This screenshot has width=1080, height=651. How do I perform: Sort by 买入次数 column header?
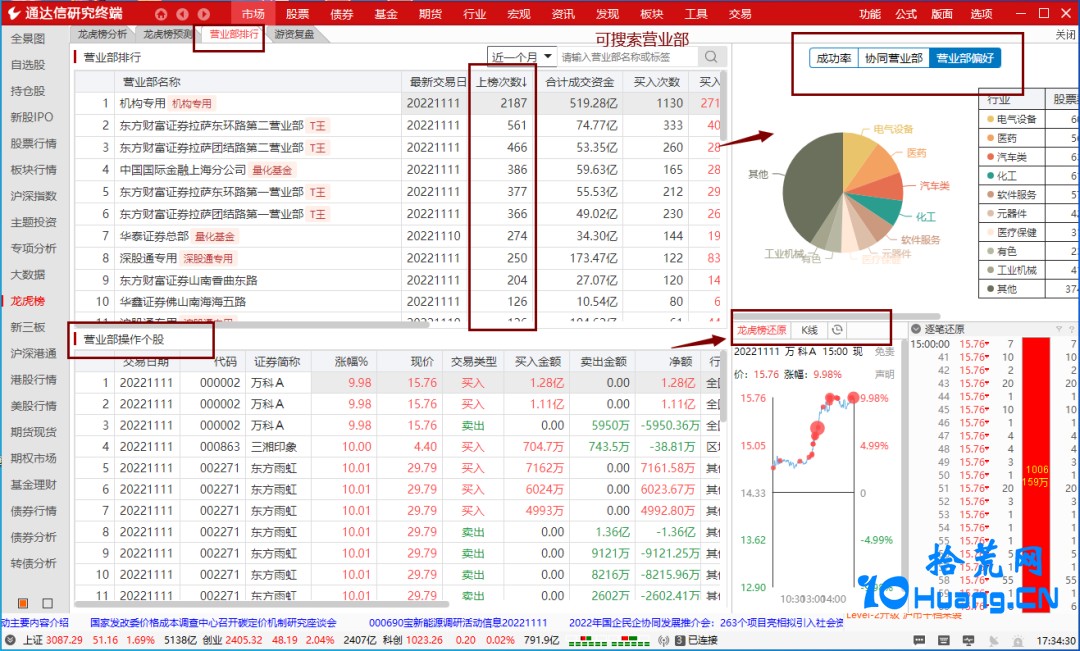tap(656, 82)
